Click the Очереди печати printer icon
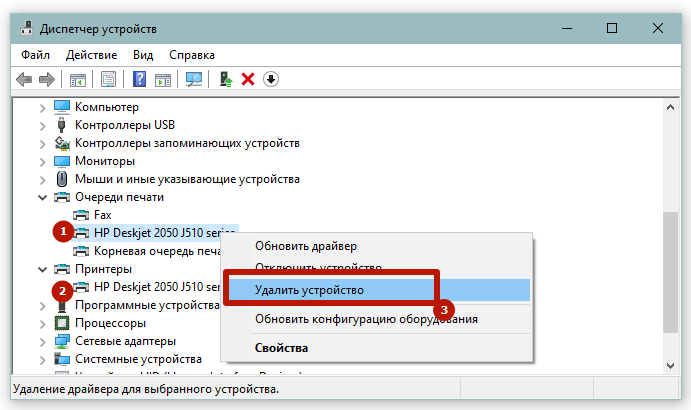Image resolution: width=691 pixels, height=410 pixels. pos(62,197)
